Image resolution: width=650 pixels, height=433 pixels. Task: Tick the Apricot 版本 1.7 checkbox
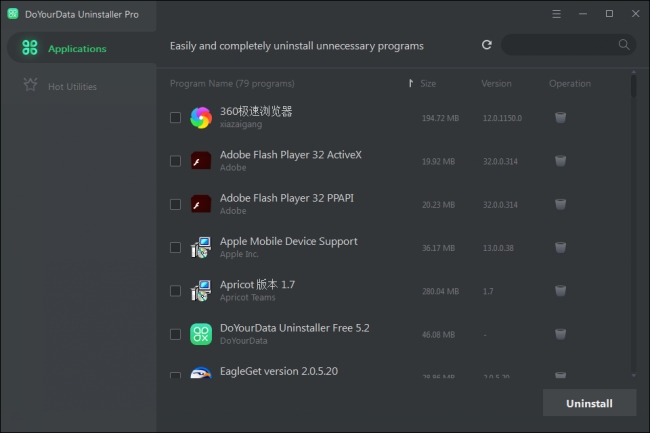pyautogui.click(x=175, y=291)
